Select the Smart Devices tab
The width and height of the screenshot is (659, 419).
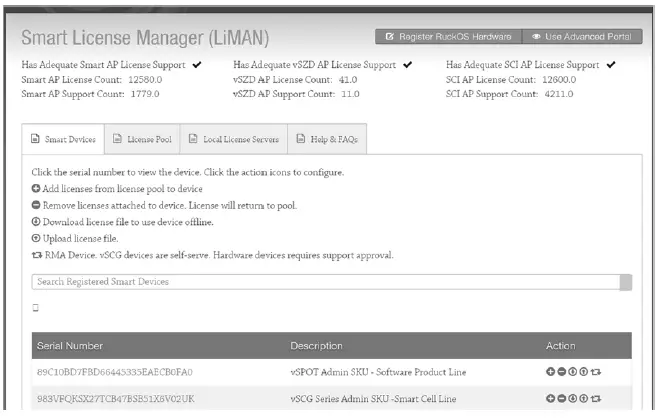(x=63, y=139)
